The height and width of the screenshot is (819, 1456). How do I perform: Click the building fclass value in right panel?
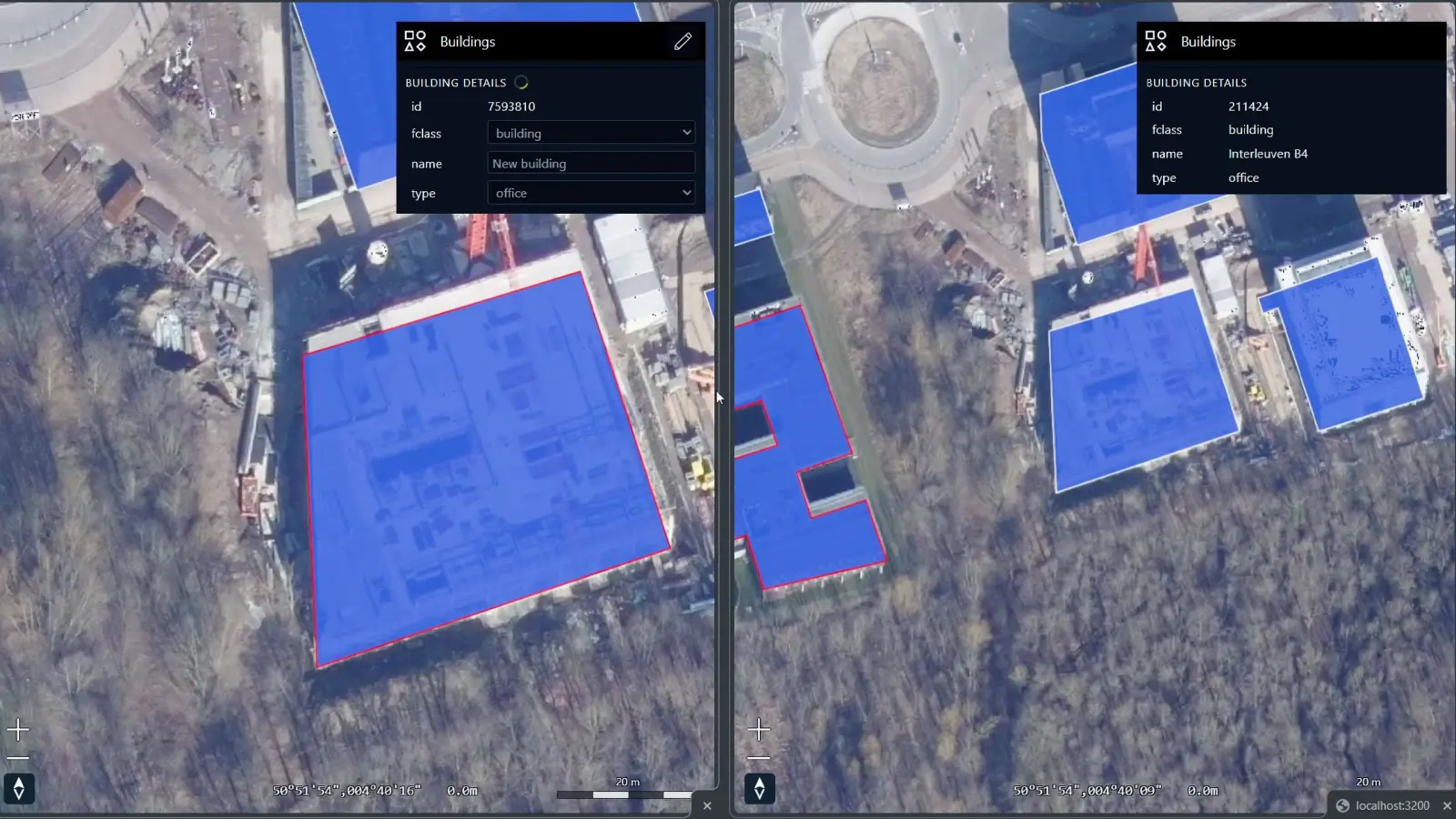tap(1250, 130)
